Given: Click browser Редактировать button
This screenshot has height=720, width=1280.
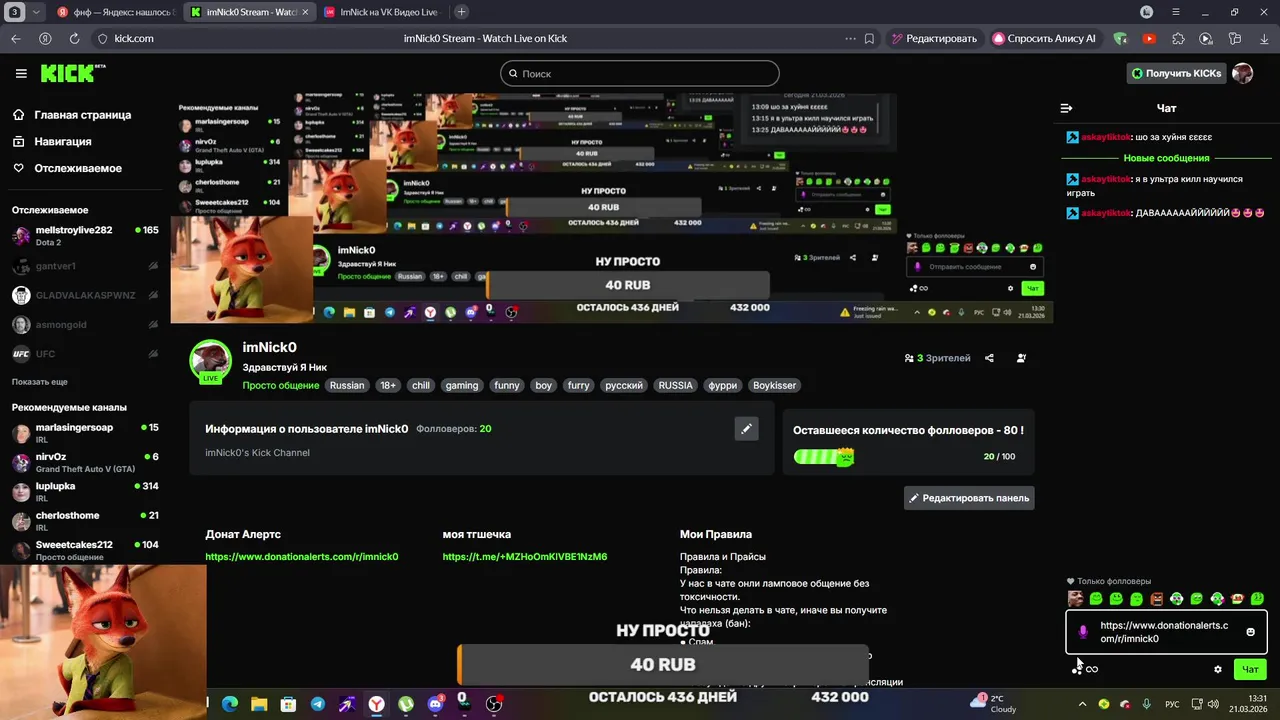Looking at the screenshot, I should (x=933, y=38).
